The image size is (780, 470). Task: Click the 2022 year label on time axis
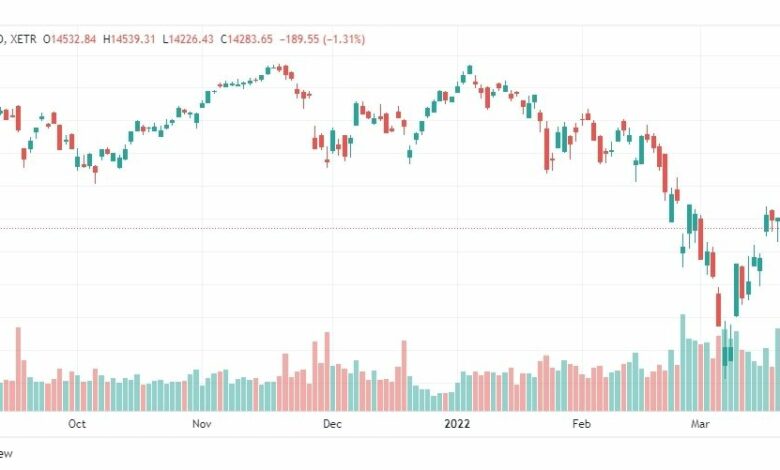tap(457, 424)
